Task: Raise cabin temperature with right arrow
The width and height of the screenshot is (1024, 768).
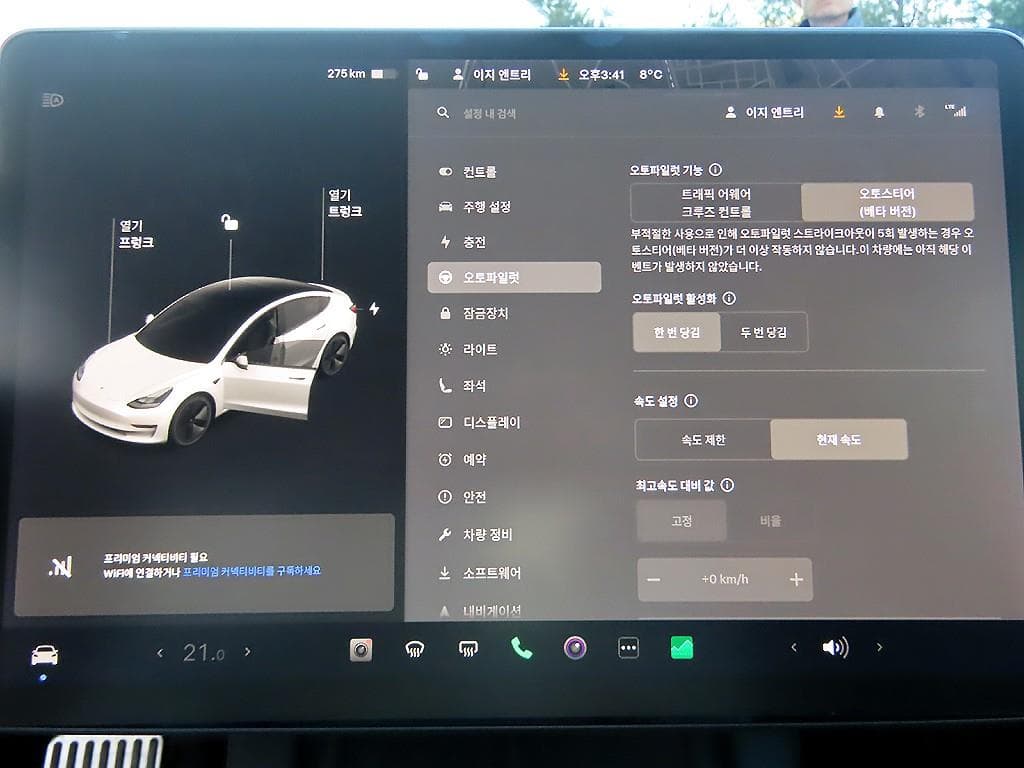Action: tap(248, 651)
